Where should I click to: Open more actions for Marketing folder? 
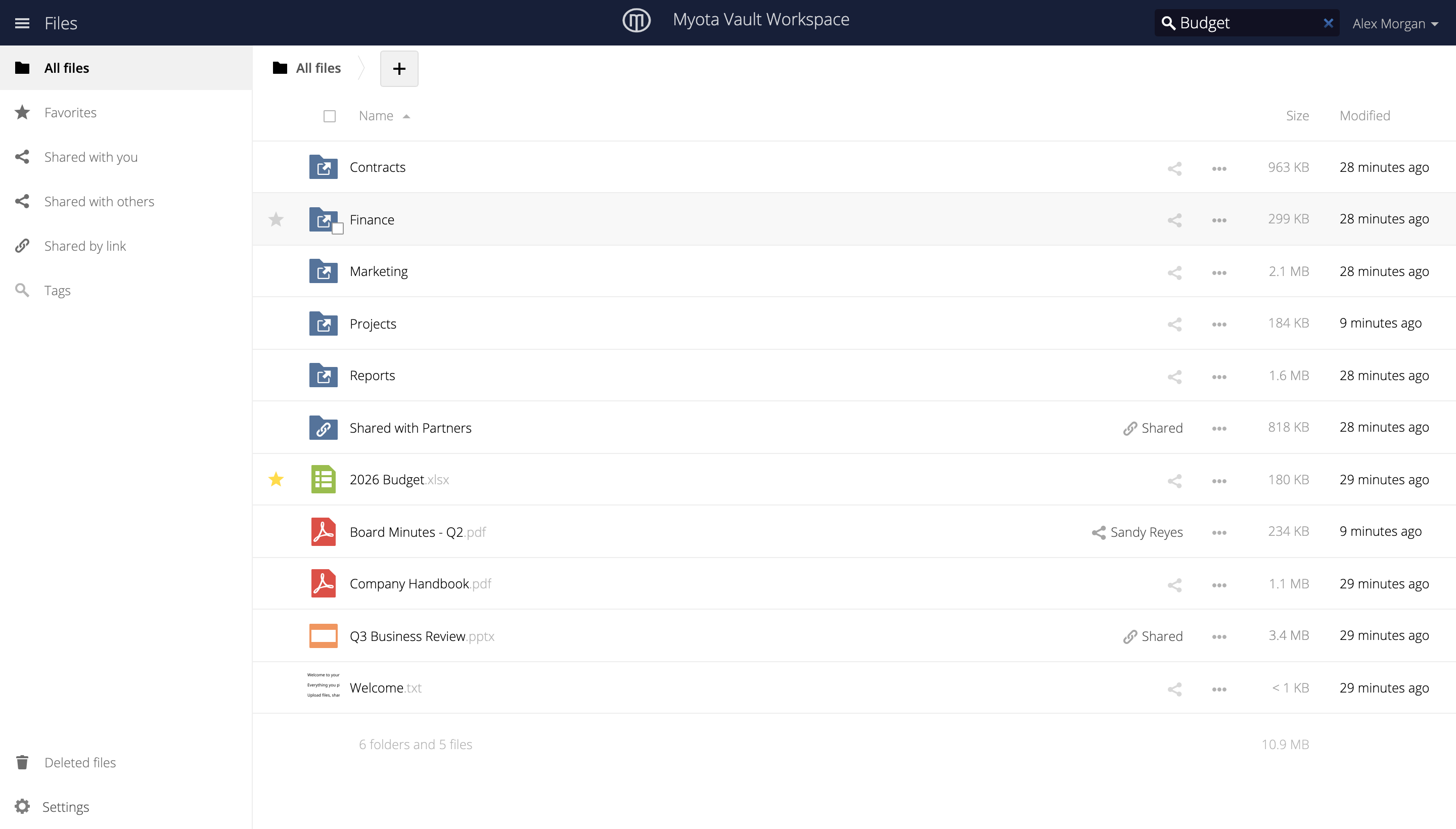1219,272
